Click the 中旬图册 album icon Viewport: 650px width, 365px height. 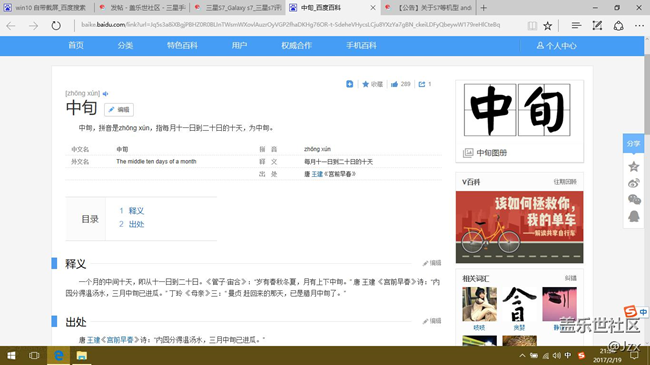click(468, 153)
